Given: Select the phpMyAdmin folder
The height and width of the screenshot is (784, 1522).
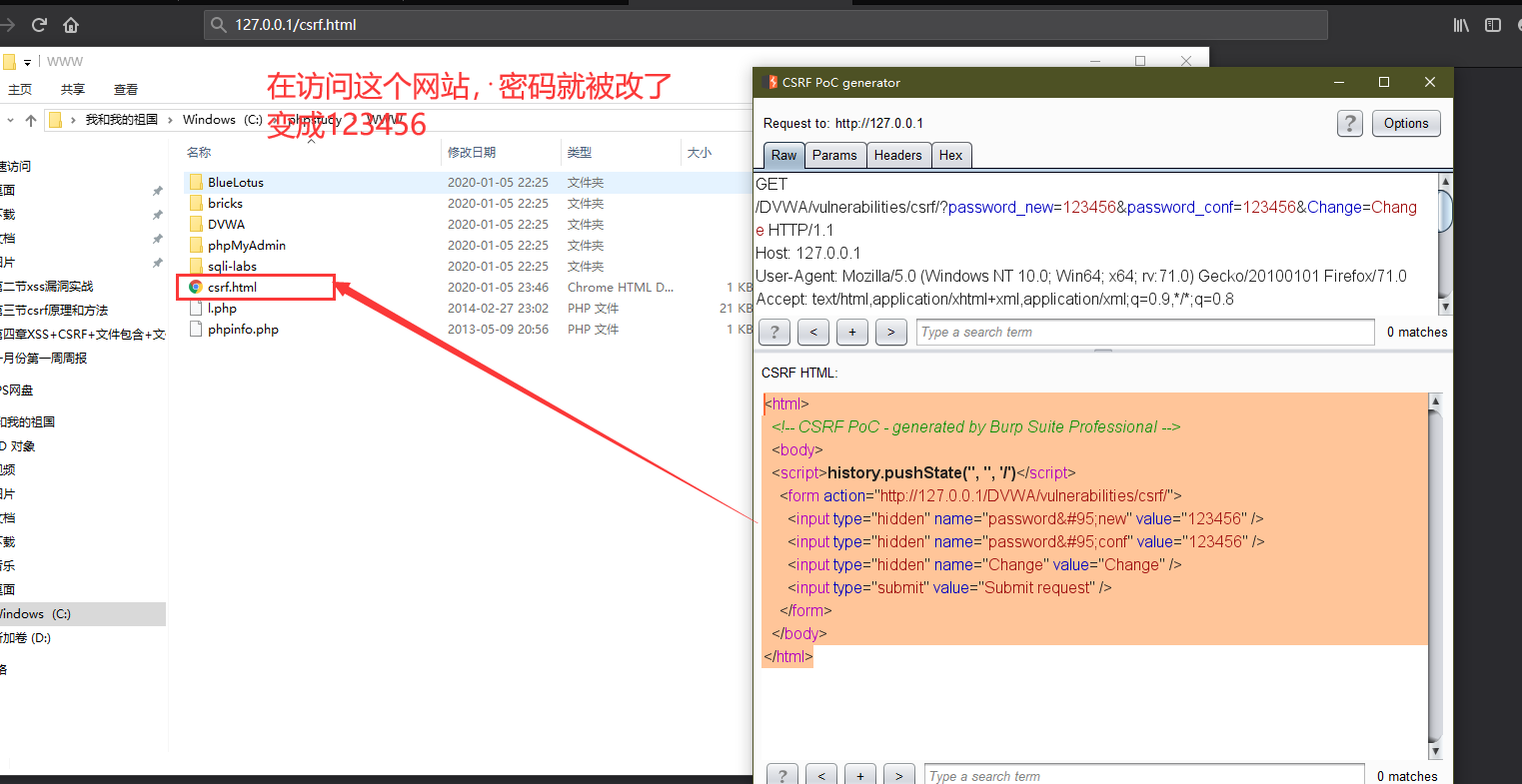Looking at the screenshot, I should tap(247, 246).
